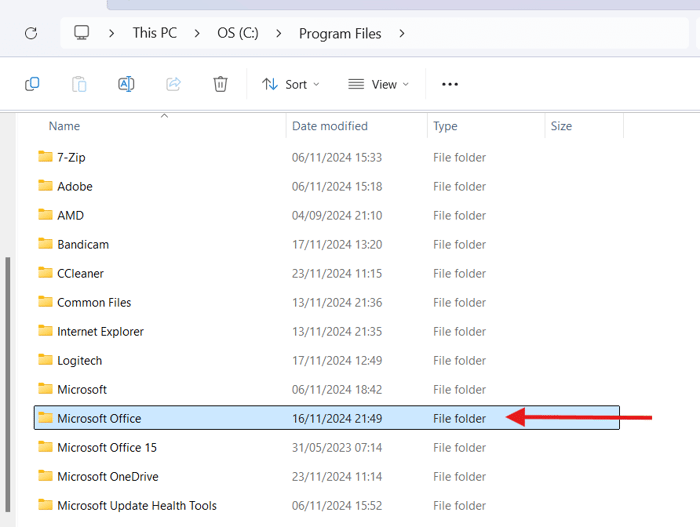This screenshot has height=527, width=700.
Task: Select the AMD folder name
Action: pos(71,215)
